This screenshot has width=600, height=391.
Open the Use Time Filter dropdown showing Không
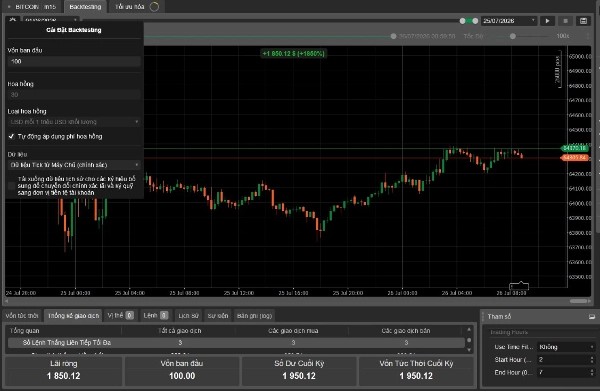point(566,347)
